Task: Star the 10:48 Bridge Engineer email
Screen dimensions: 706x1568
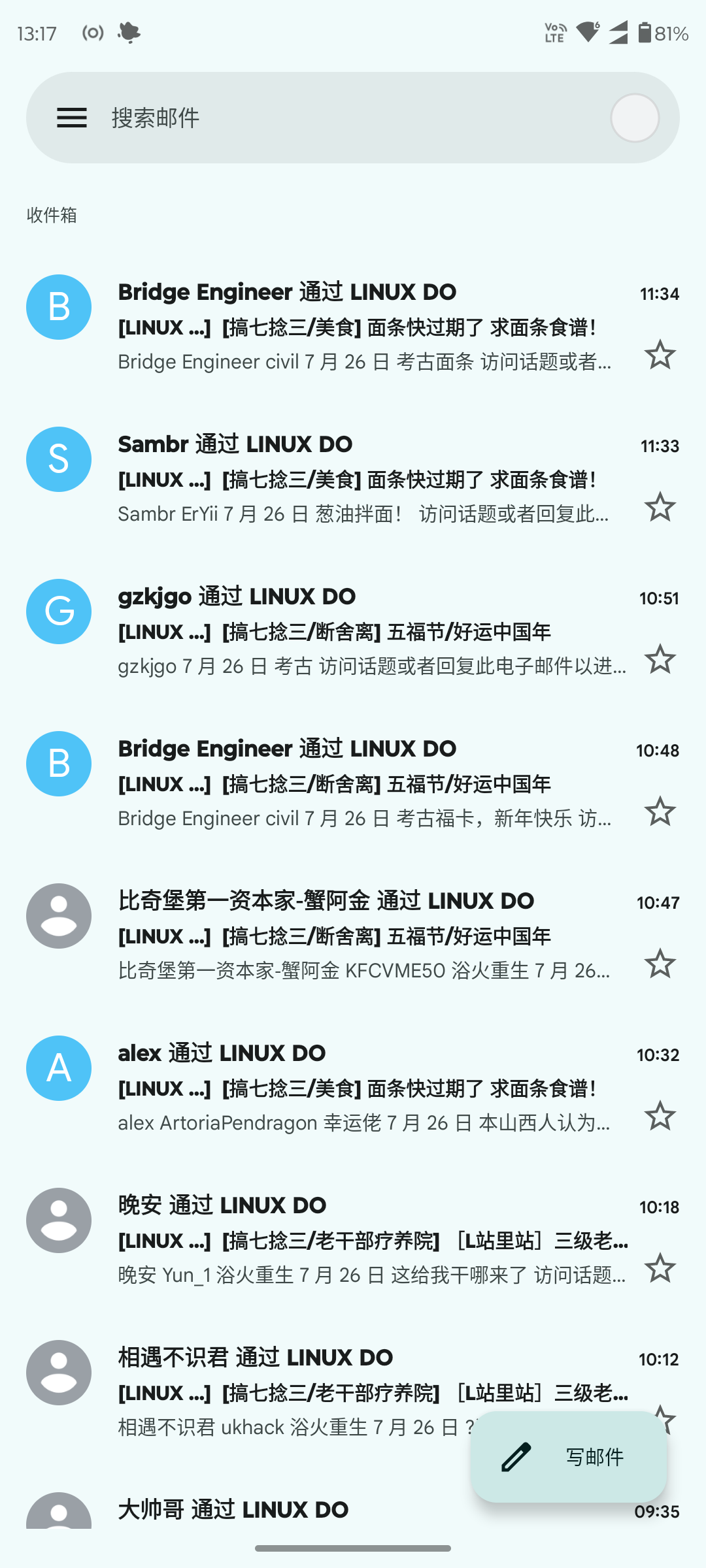Action: pos(660,811)
